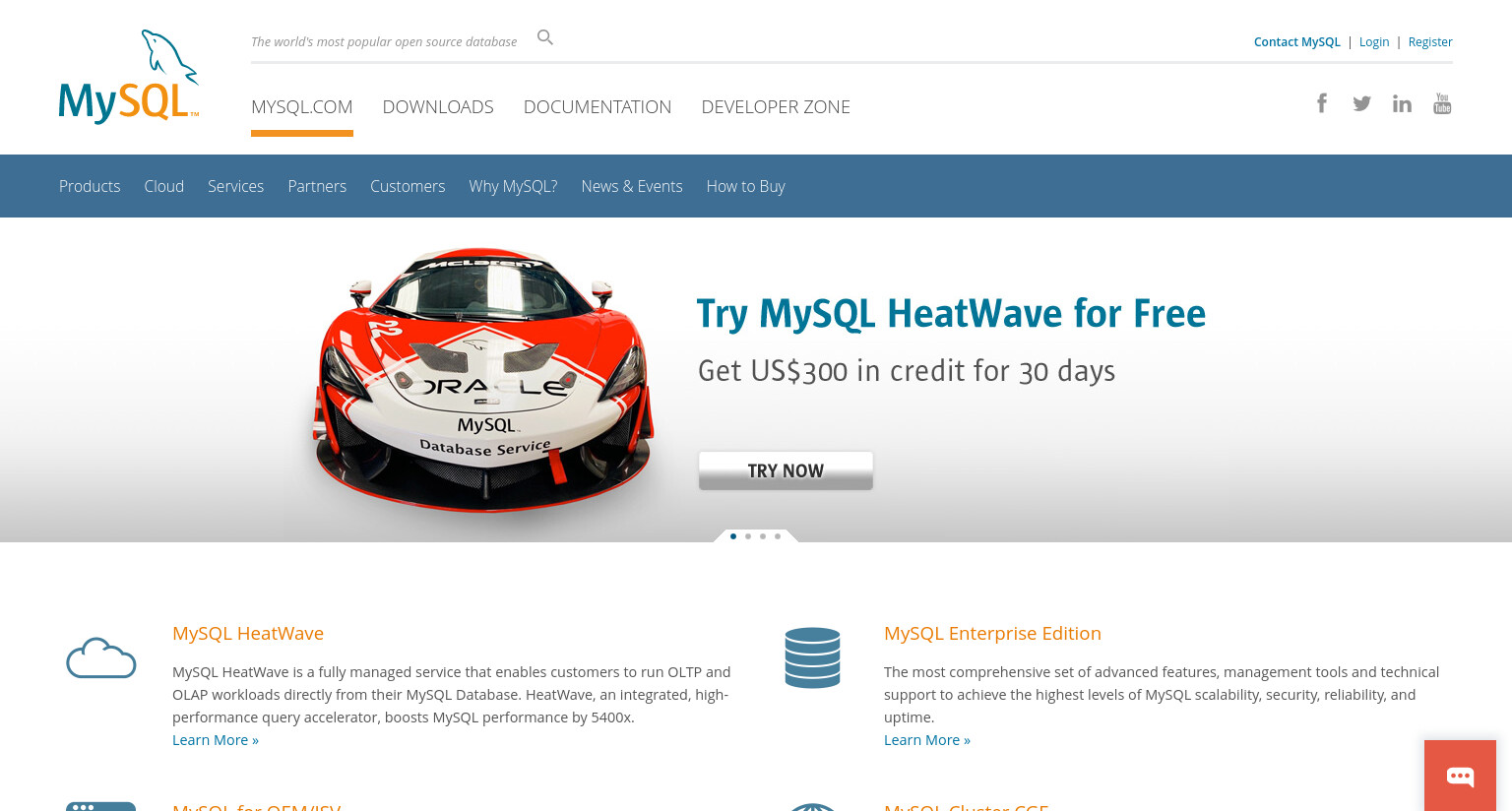Viewport: 1512px width, 811px height.
Task: Click the TRY NOW button
Action: point(786,470)
